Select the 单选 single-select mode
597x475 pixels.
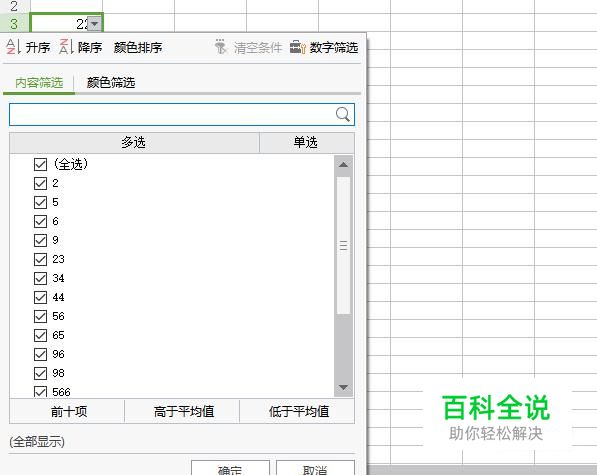point(306,142)
